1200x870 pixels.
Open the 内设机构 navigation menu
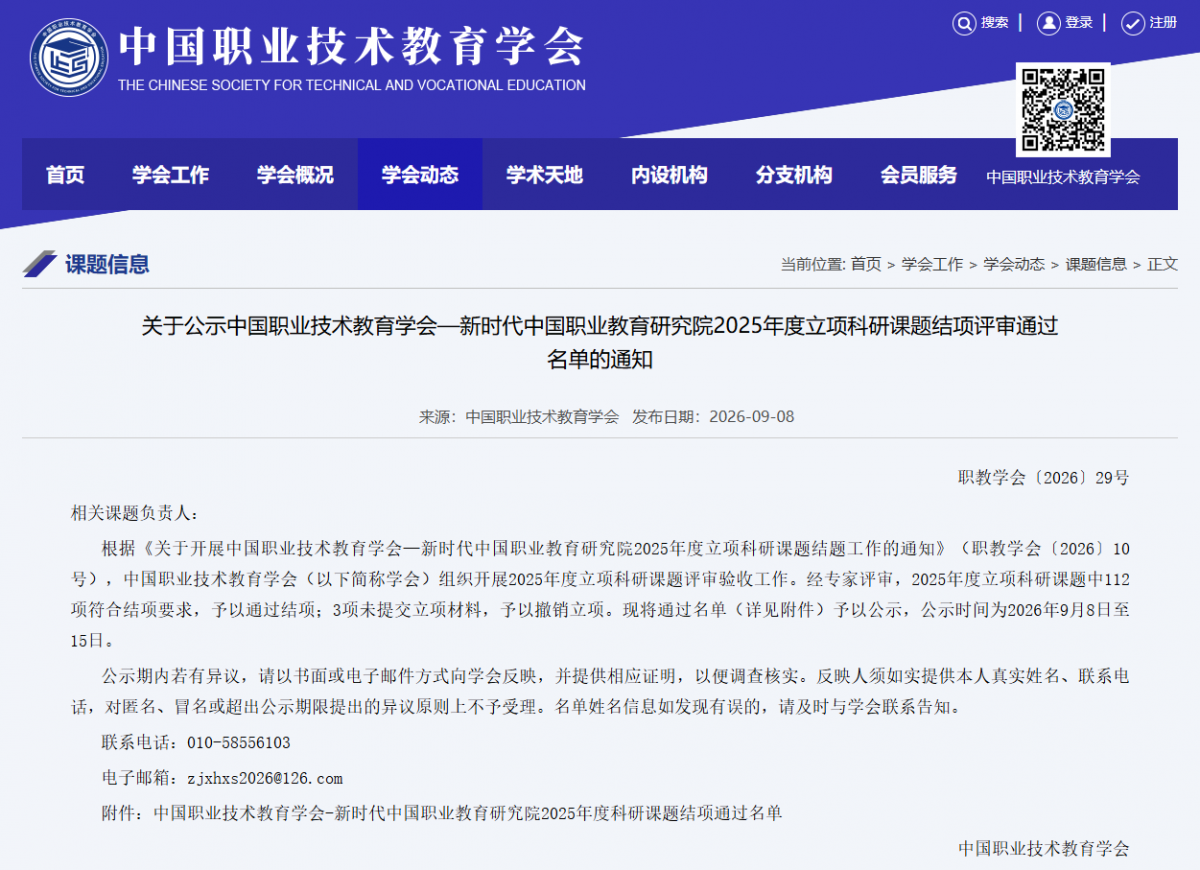click(669, 175)
